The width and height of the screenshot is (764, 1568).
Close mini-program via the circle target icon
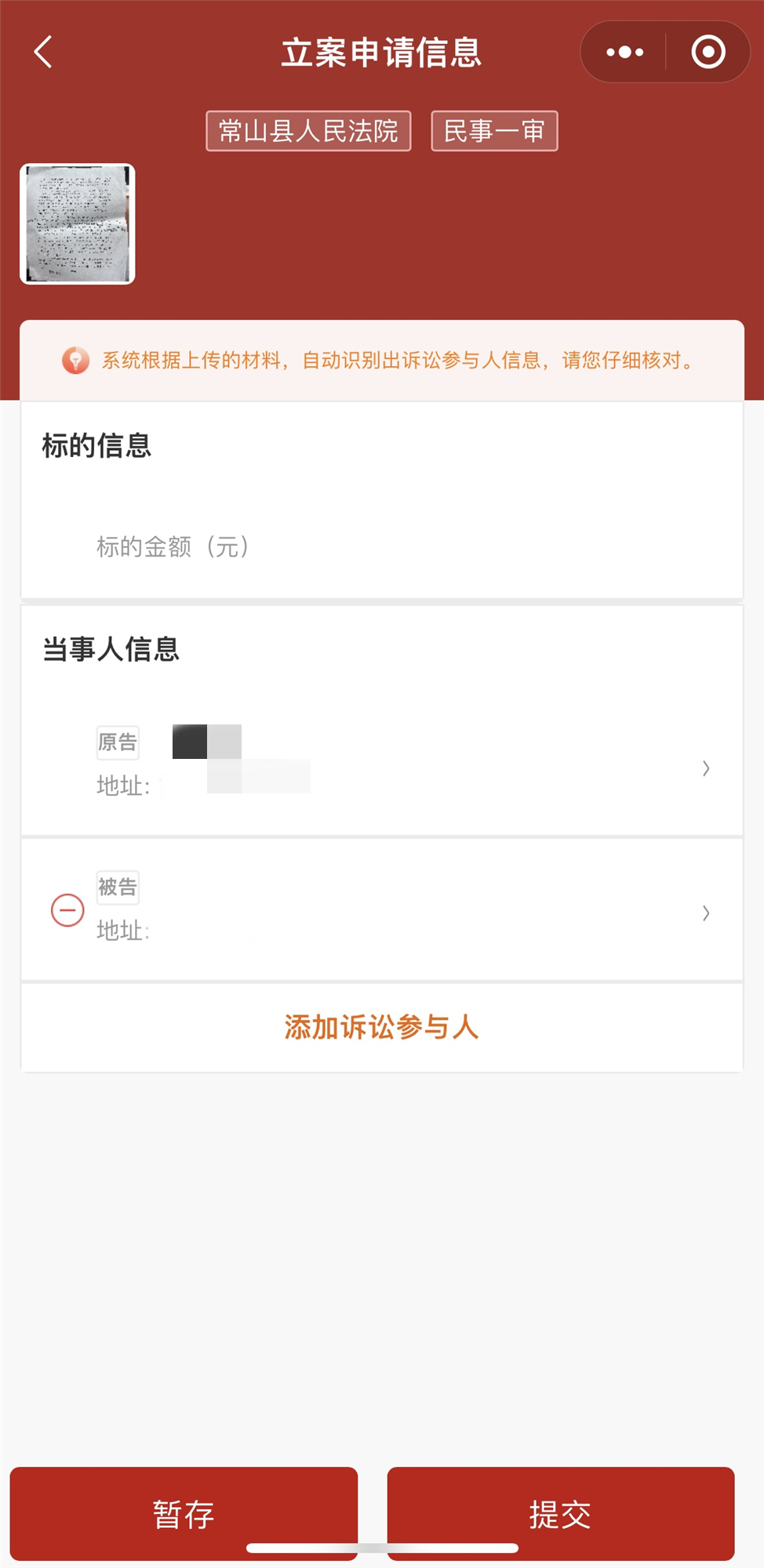(x=708, y=53)
